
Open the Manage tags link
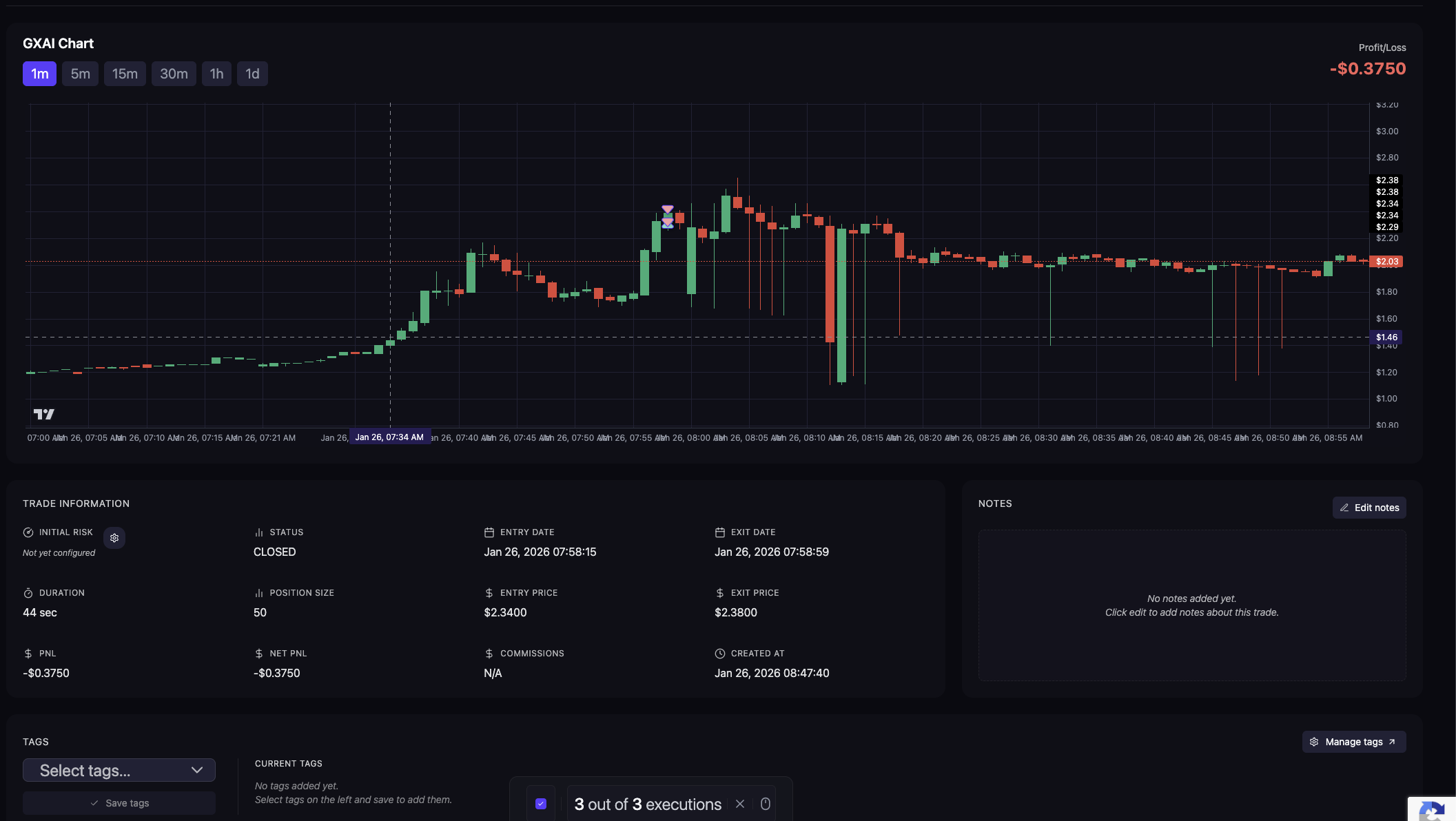pyautogui.click(x=1353, y=742)
